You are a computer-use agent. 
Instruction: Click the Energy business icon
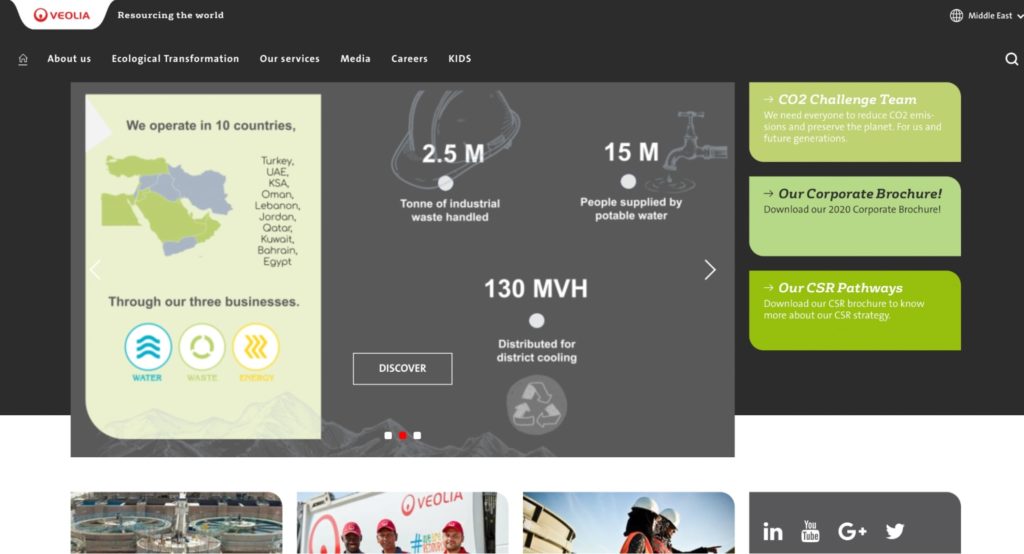255,347
